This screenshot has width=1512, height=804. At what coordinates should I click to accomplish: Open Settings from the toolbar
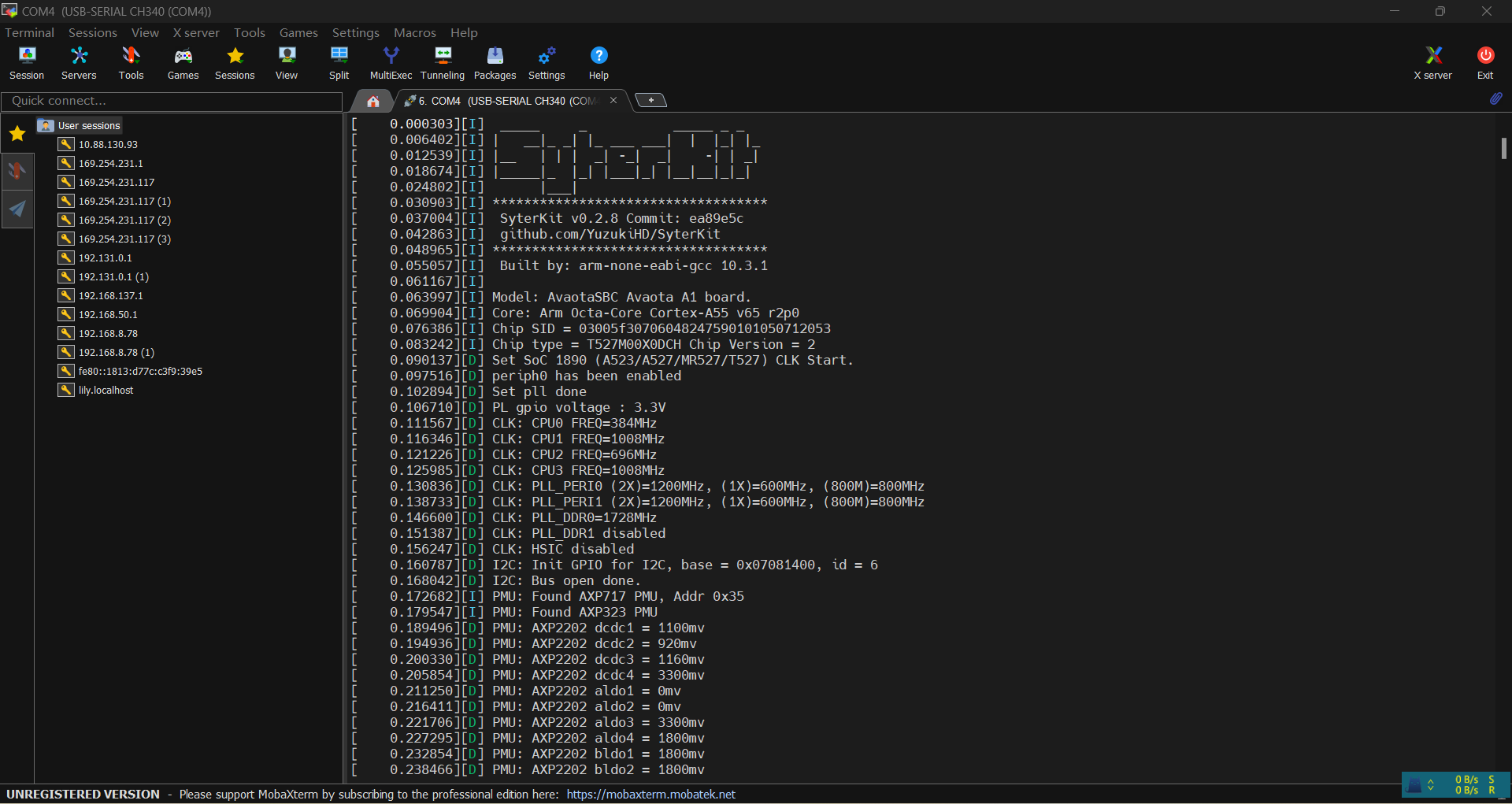click(547, 63)
